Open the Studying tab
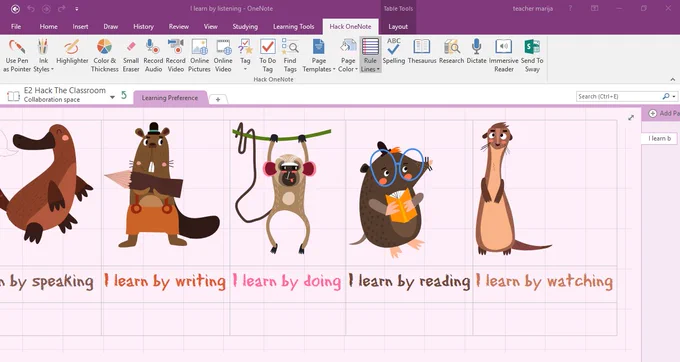 point(245,26)
